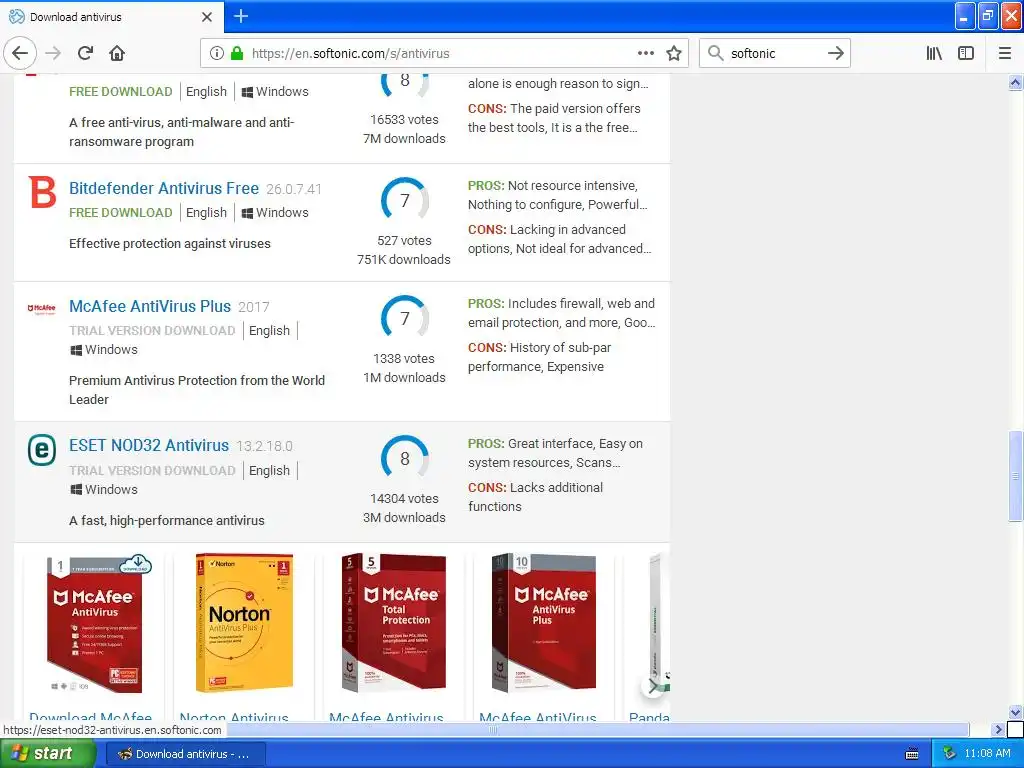Advance the product carousel with the arrow
The image size is (1024, 768).
(652, 686)
